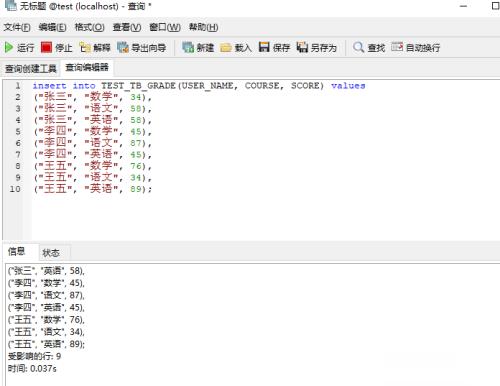Click score 89 on editor line 10
This screenshot has height=386, width=500.
point(136,189)
